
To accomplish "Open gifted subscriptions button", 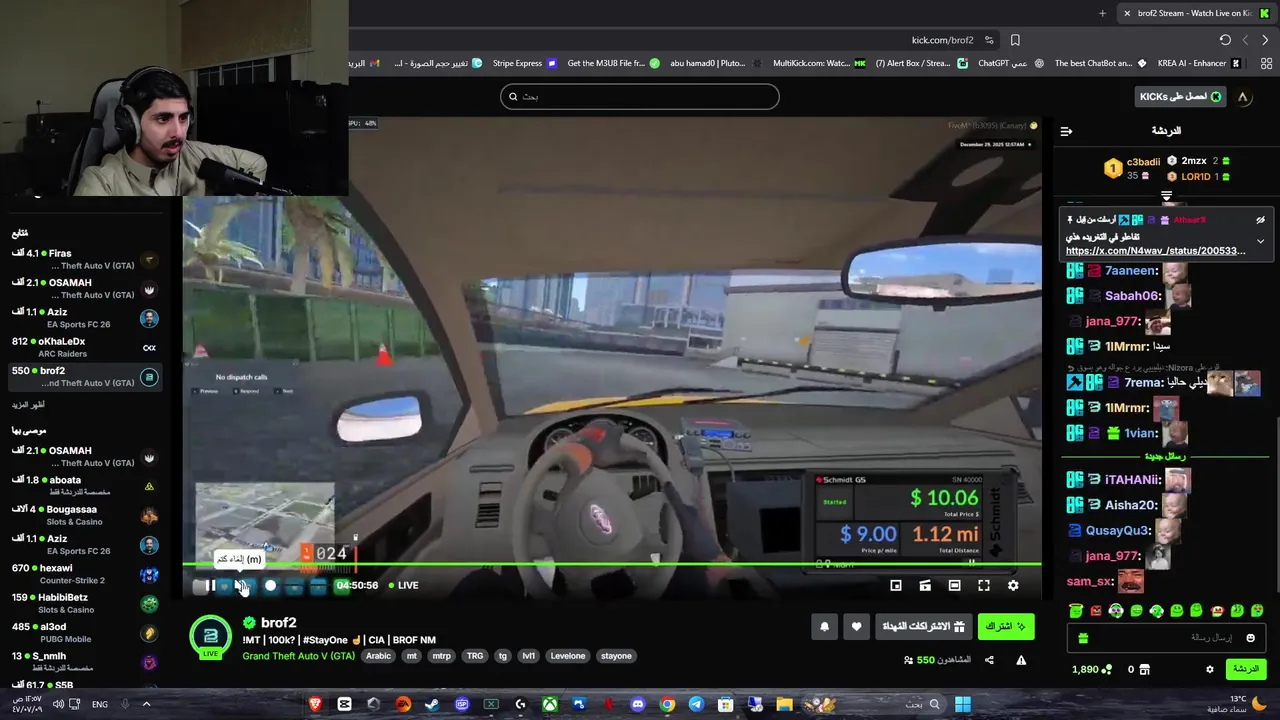I will 923,626.
